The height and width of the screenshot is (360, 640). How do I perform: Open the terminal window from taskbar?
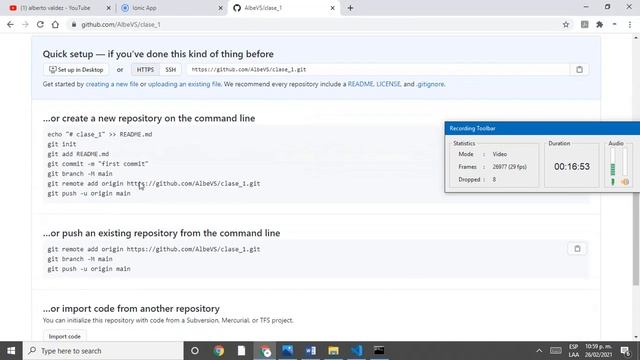coord(379,351)
